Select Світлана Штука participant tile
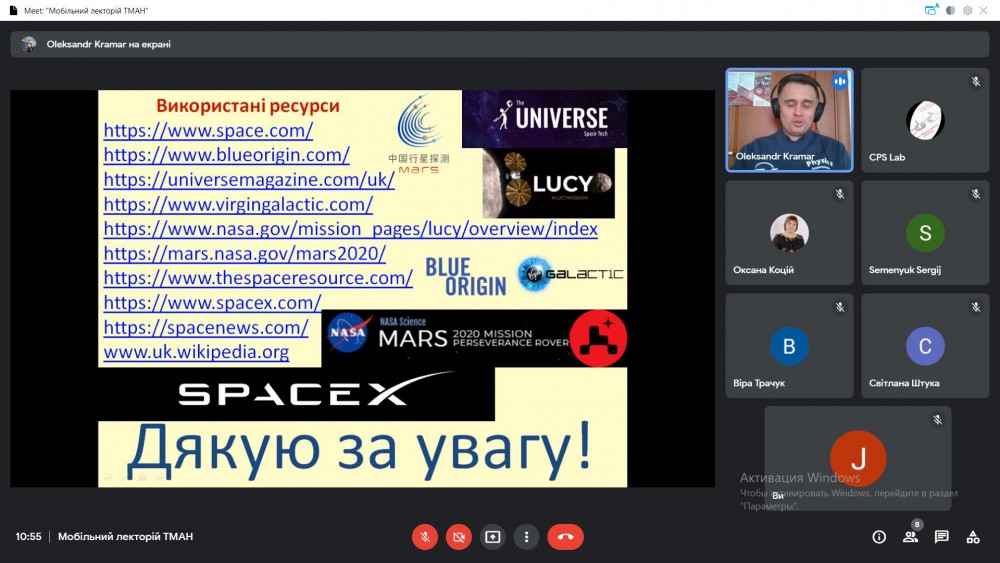1000x563 pixels. pyautogui.click(x=925, y=346)
